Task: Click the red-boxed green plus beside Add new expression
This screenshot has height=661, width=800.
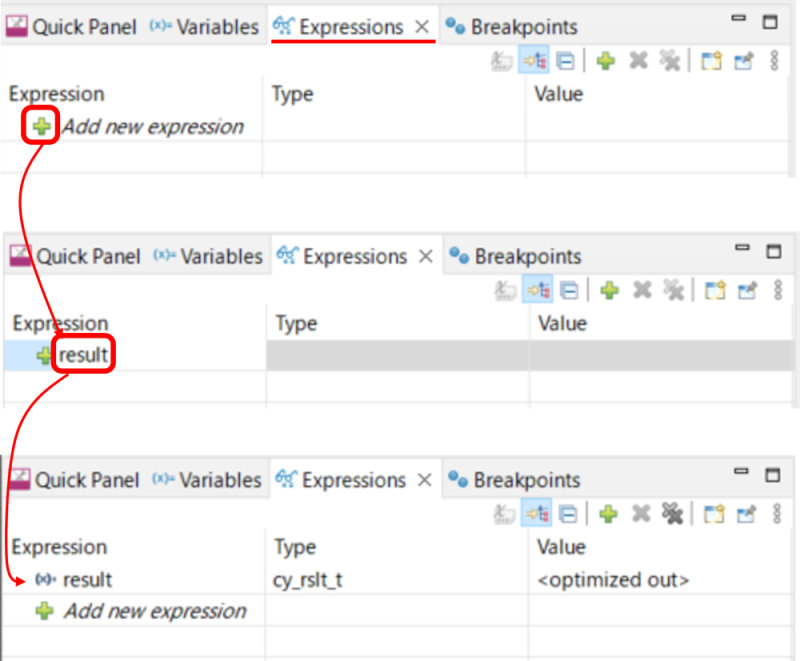Action: click(x=41, y=125)
